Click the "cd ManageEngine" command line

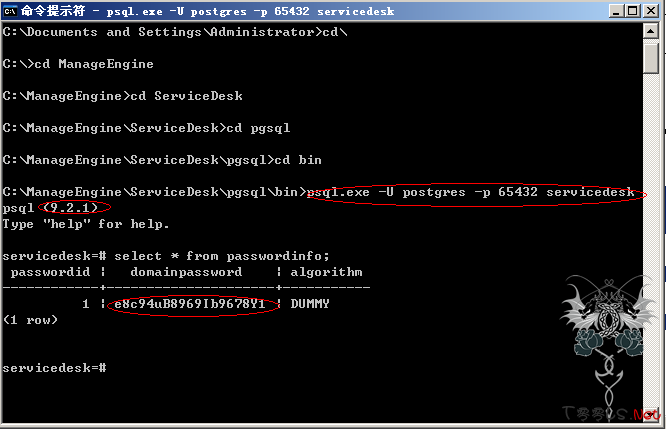[x=78, y=64]
